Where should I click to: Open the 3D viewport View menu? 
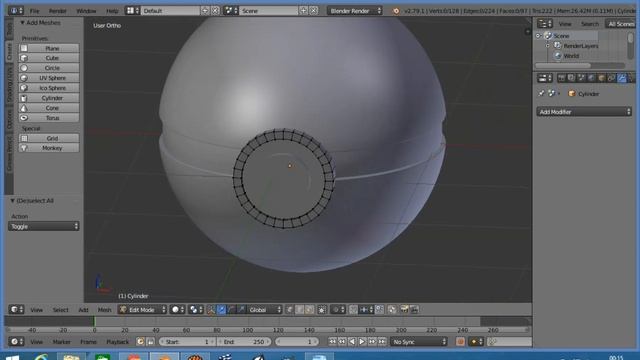pos(36,310)
